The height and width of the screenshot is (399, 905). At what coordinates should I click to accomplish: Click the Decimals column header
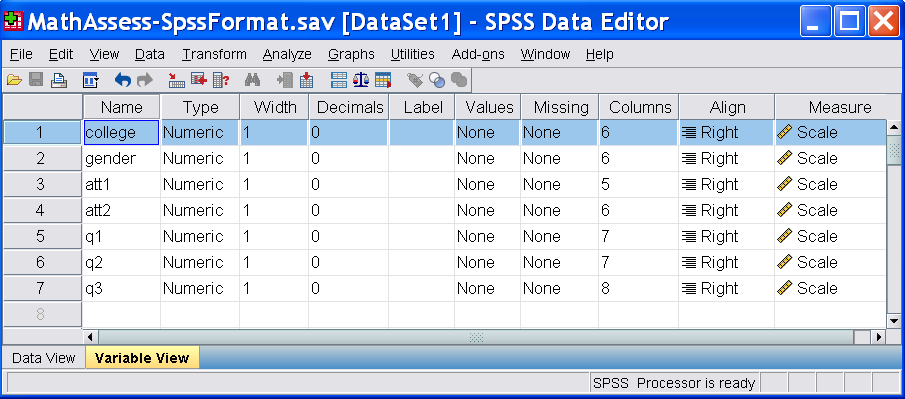pos(350,107)
